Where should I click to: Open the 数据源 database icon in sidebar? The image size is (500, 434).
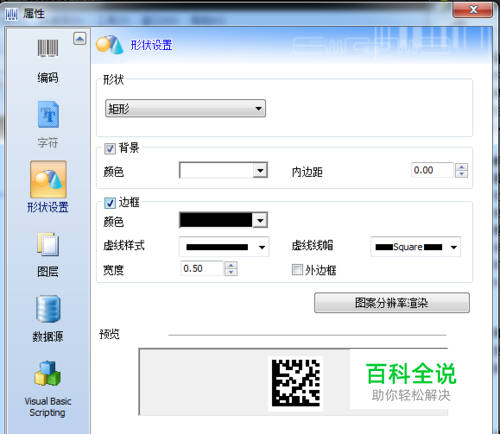pyautogui.click(x=48, y=309)
